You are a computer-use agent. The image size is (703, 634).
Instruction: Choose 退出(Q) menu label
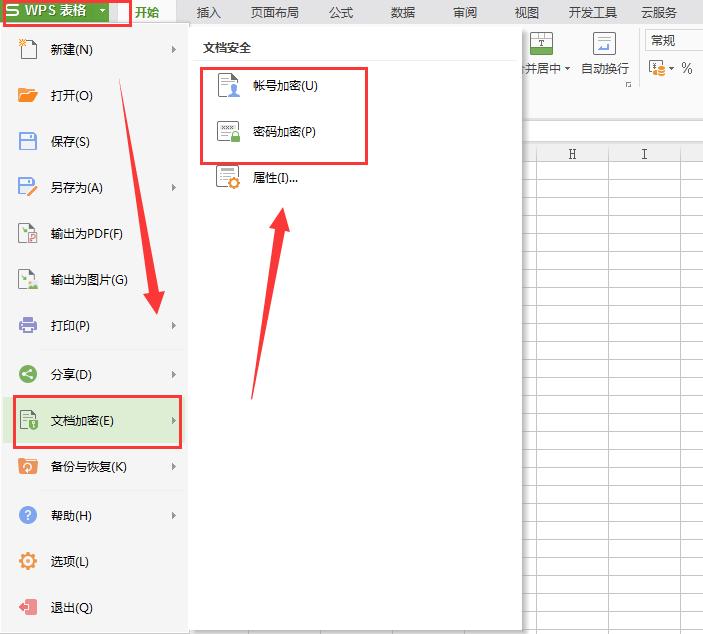tap(72, 608)
